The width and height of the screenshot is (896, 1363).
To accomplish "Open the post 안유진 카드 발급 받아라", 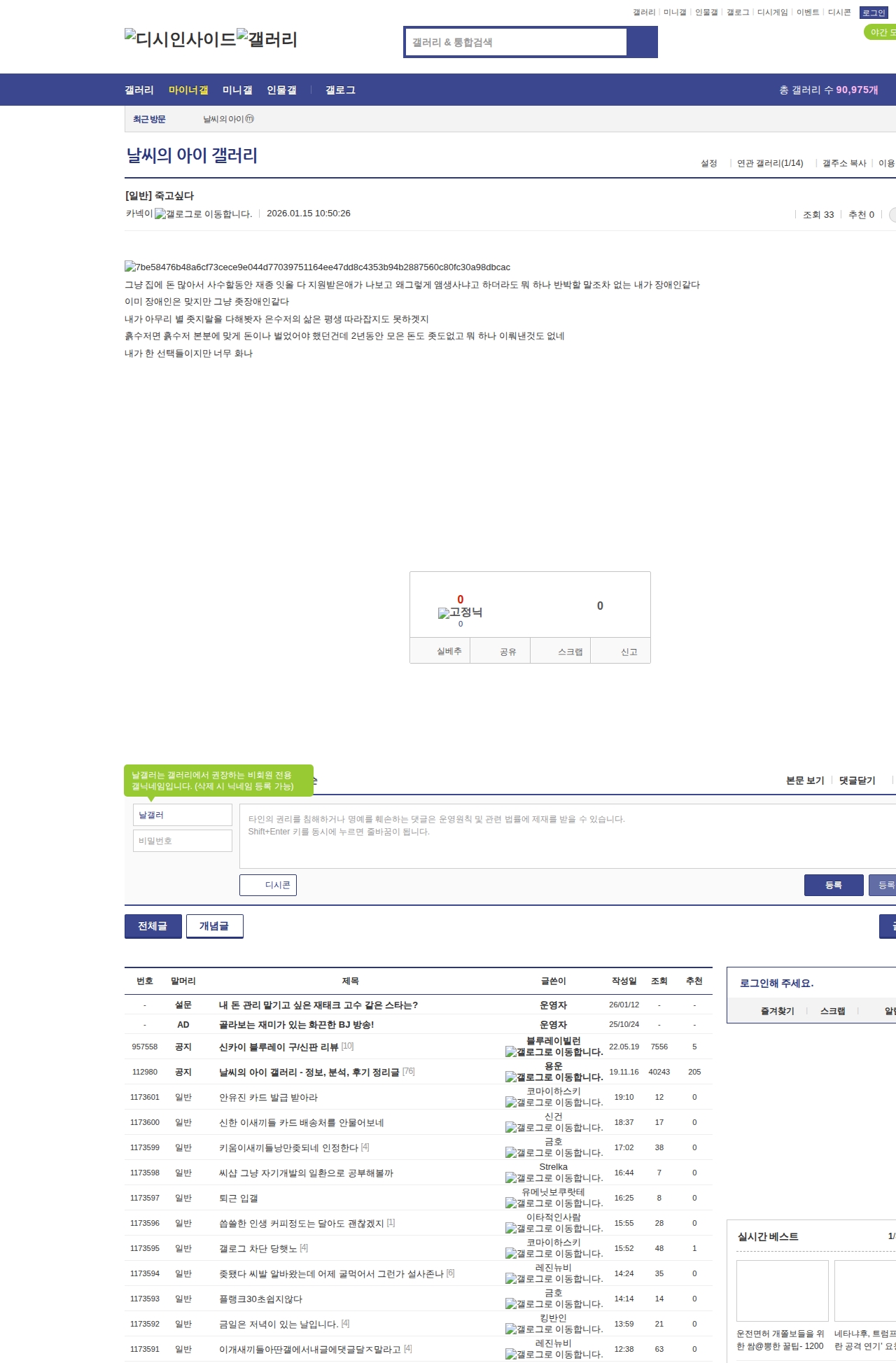I will [x=268, y=1097].
